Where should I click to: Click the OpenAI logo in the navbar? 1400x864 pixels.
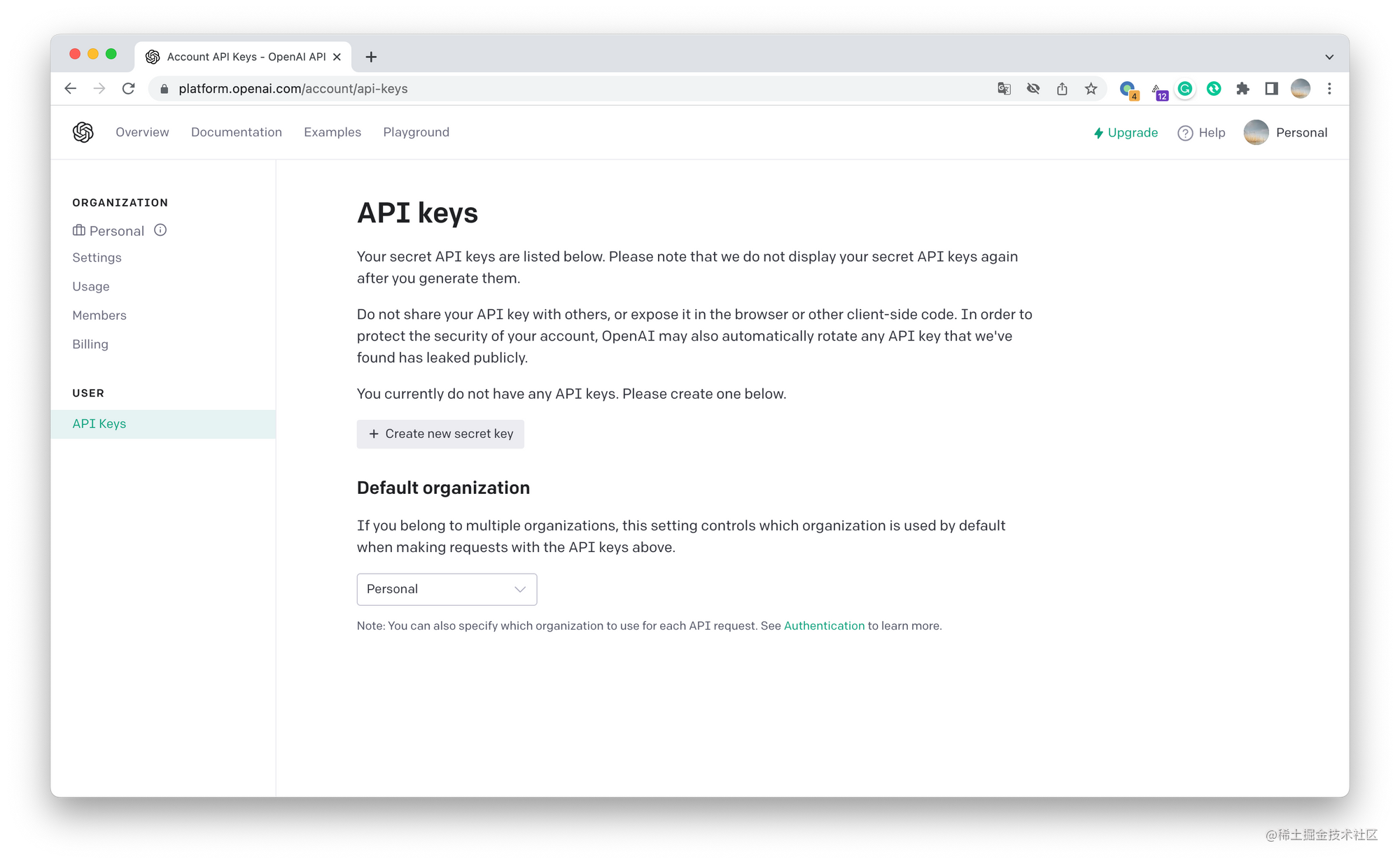(83, 132)
